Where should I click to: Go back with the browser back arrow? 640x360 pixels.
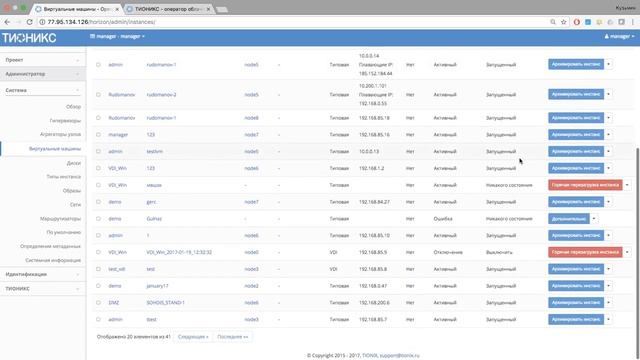point(7,22)
